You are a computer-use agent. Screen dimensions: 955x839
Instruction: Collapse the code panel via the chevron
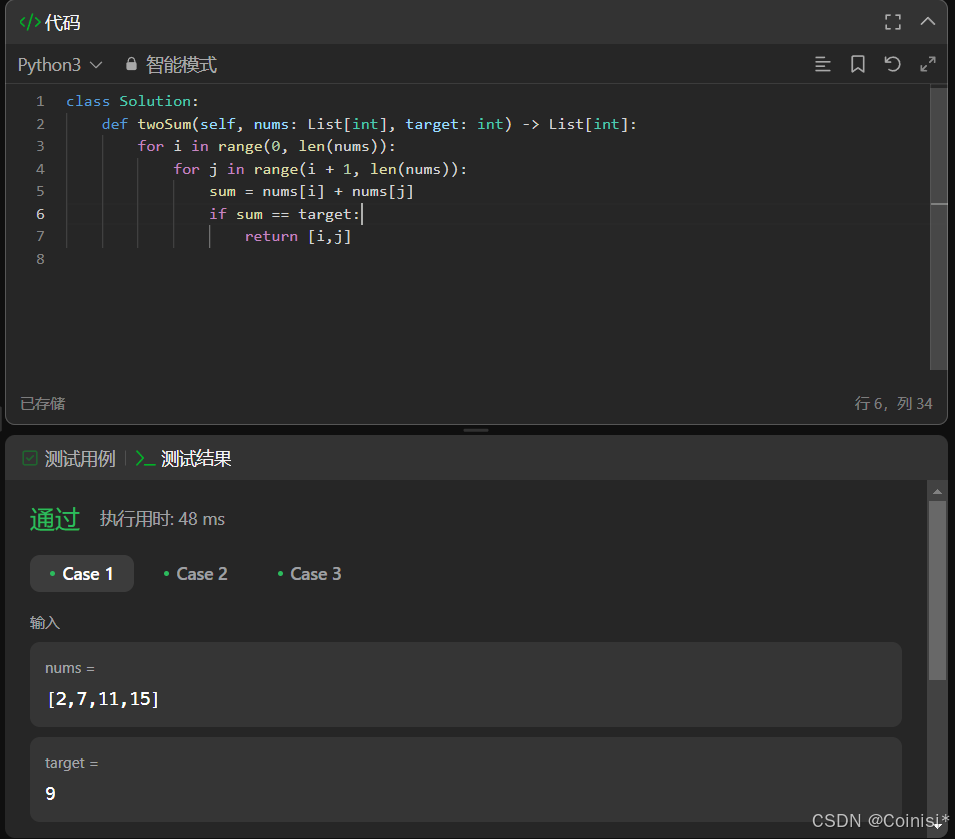[928, 21]
